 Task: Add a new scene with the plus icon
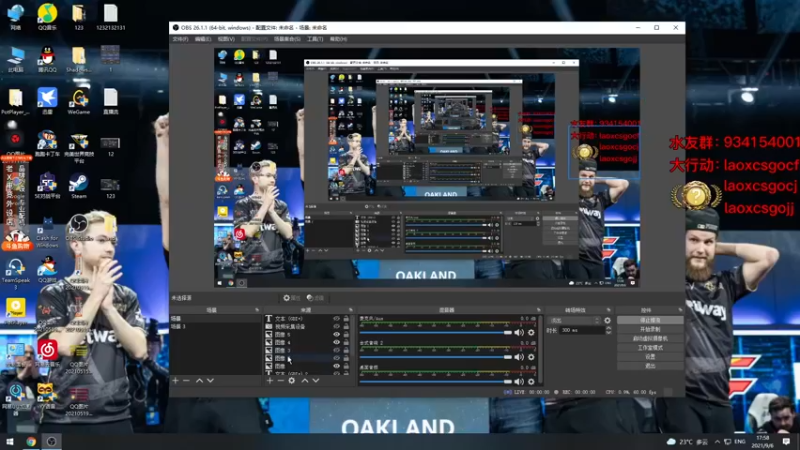(x=176, y=381)
